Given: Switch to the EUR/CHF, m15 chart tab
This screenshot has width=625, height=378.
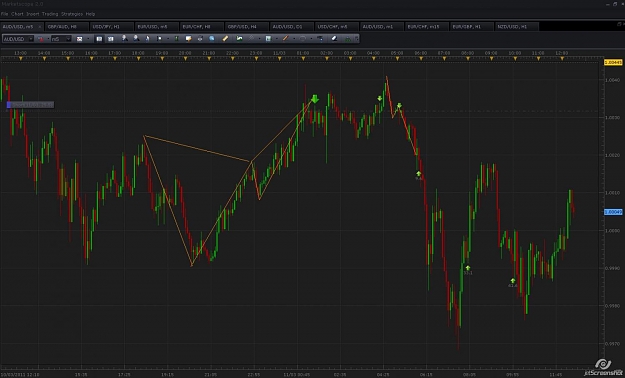Looking at the screenshot, I should click(426, 27).
